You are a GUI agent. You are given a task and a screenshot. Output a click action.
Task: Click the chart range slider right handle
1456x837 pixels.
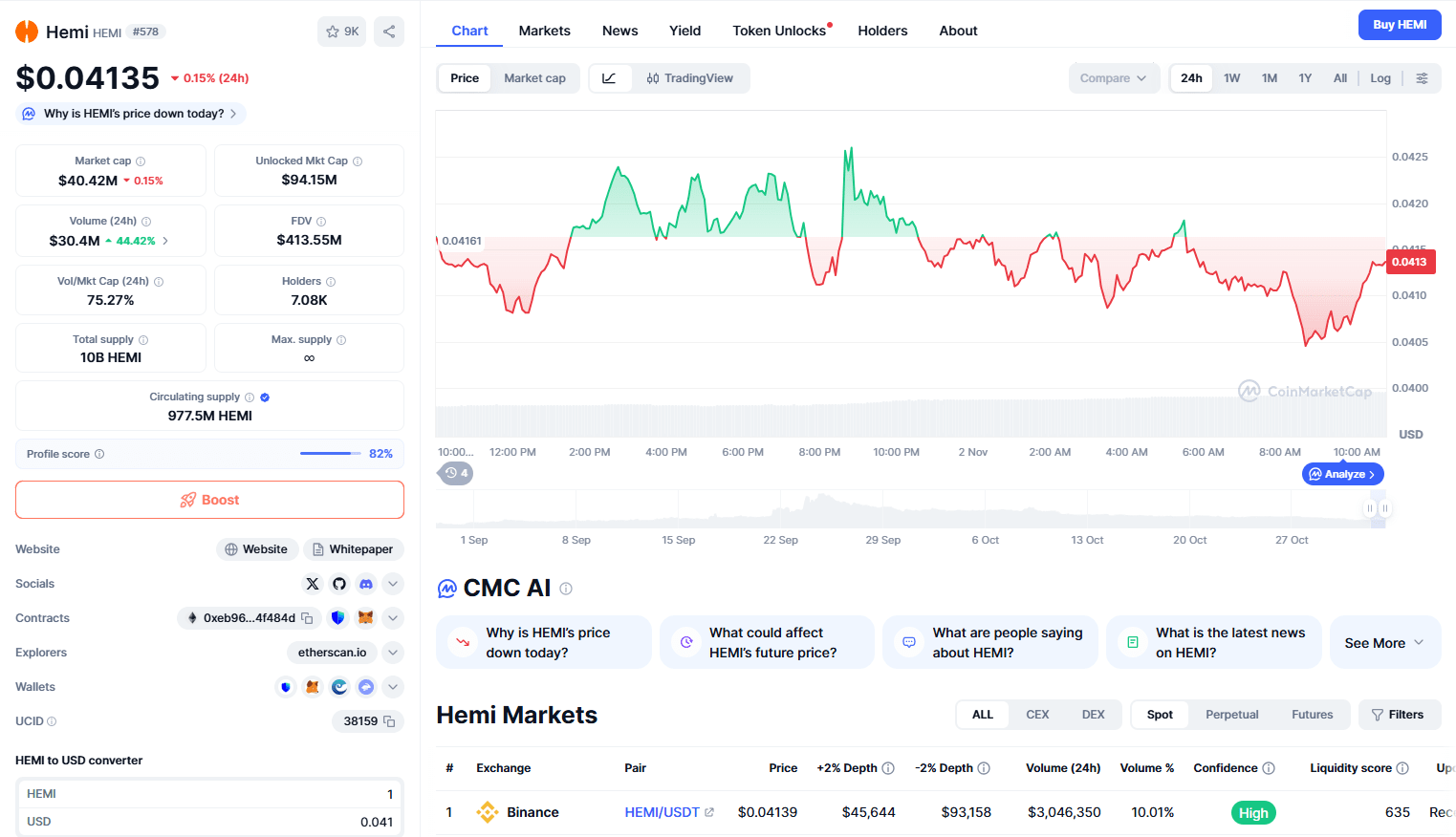[x=1385, y=508]
